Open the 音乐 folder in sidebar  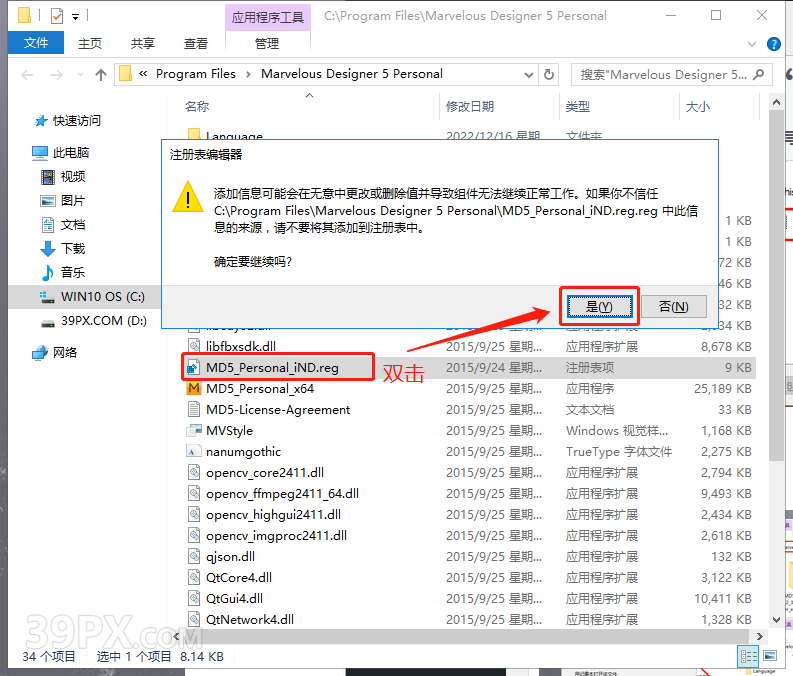(x=73, y=273)
